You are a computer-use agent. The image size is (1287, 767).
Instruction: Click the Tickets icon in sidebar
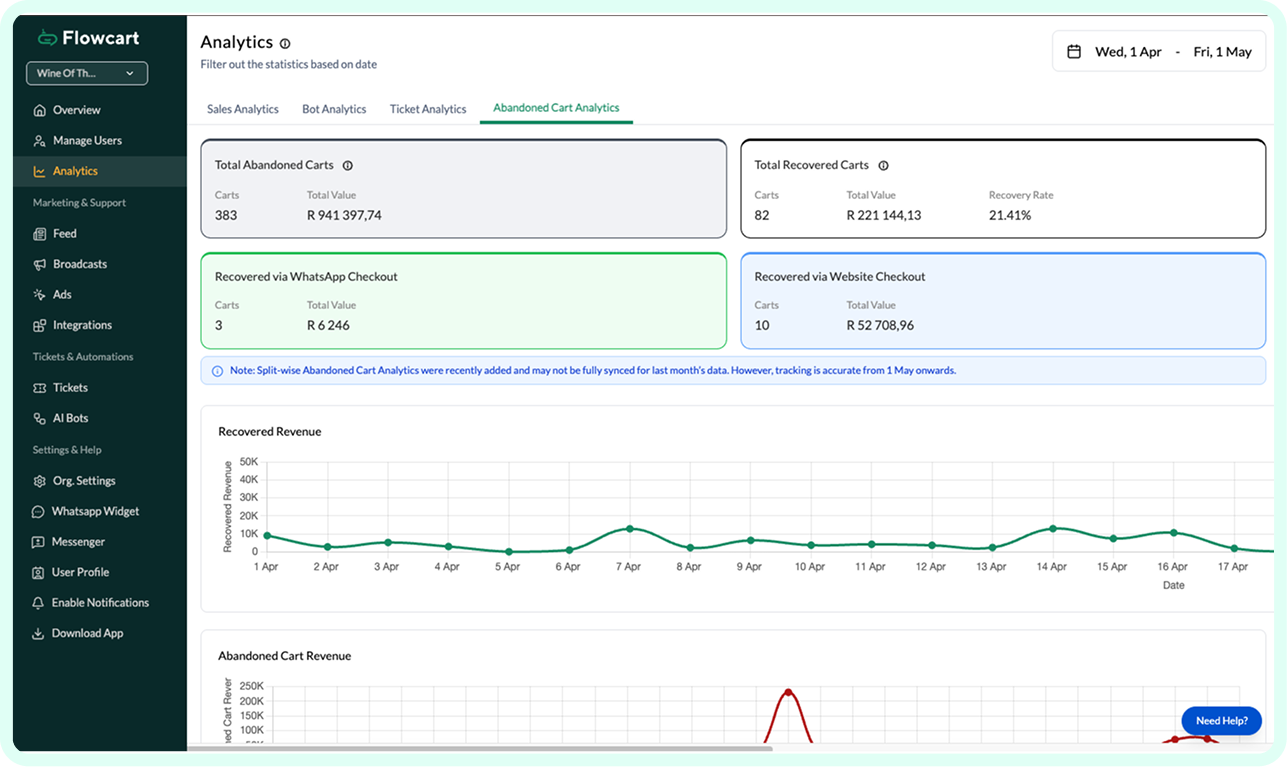tap(39, 388)
